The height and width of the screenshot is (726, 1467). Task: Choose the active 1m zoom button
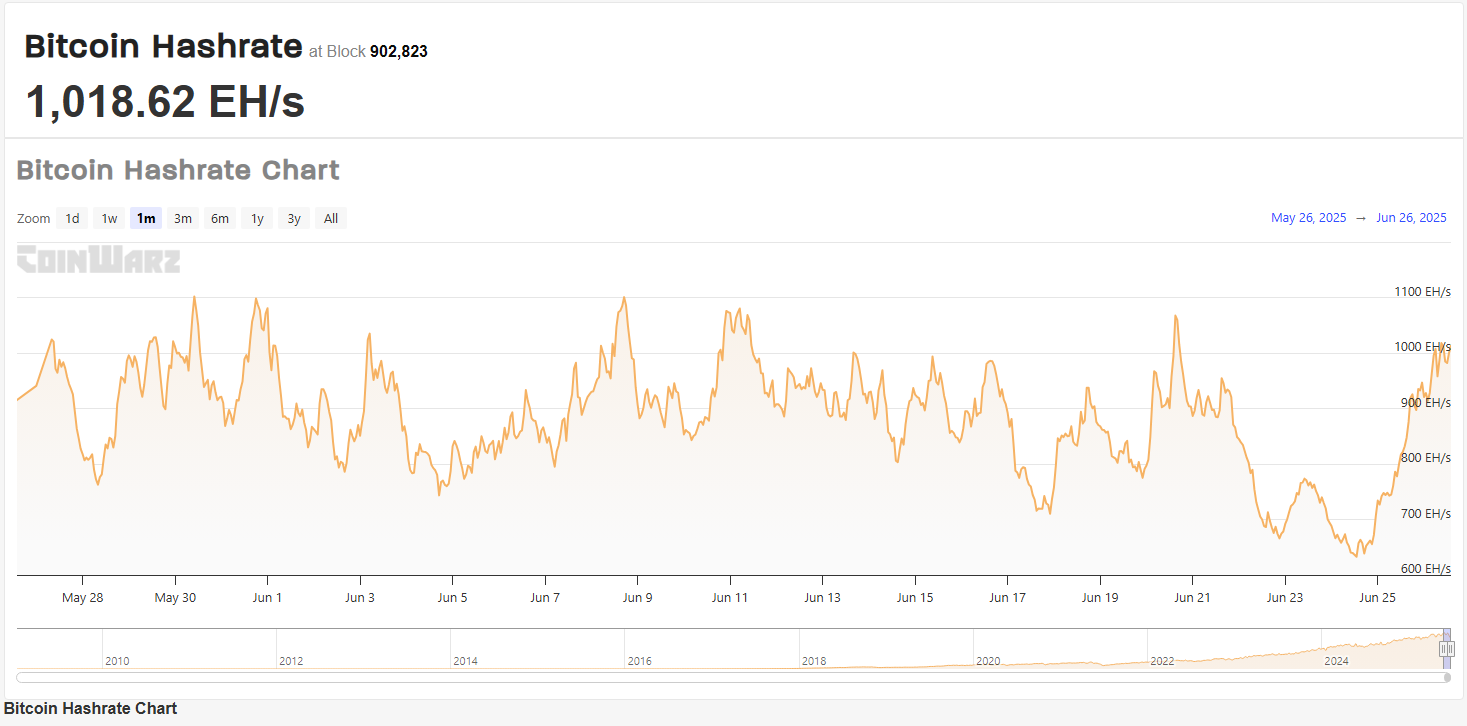click(146, 218)
